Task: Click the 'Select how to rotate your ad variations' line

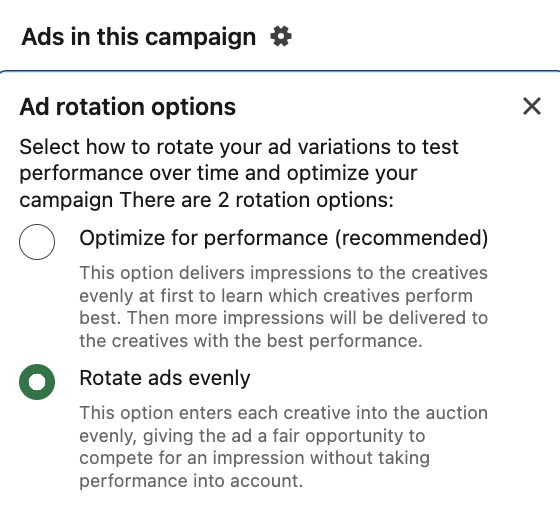Action: click(x=239, y=147)
